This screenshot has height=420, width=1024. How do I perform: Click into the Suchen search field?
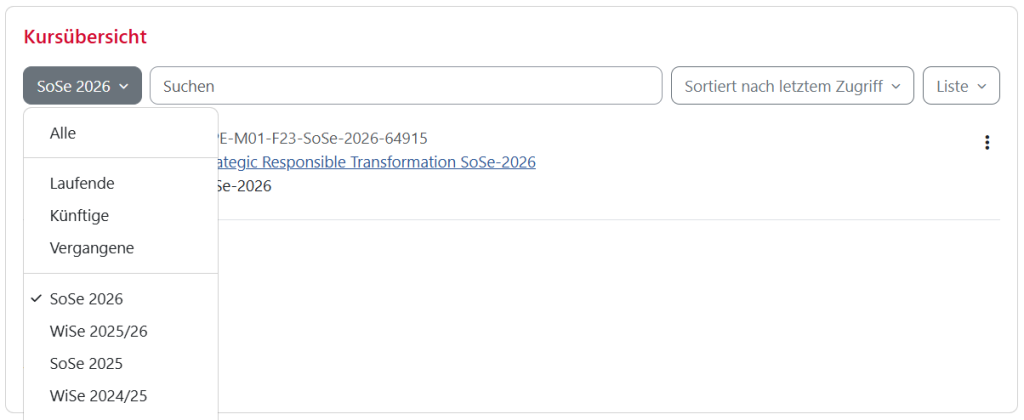point(406,86)
